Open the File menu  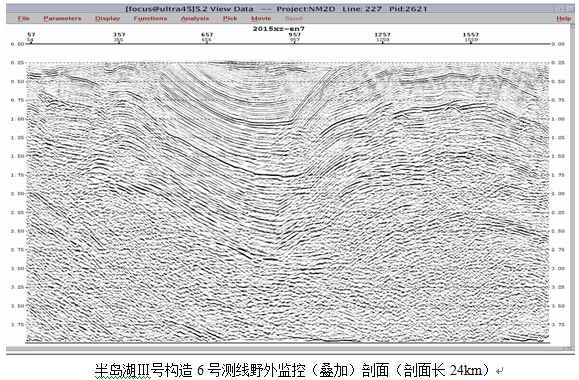point(23,18)
